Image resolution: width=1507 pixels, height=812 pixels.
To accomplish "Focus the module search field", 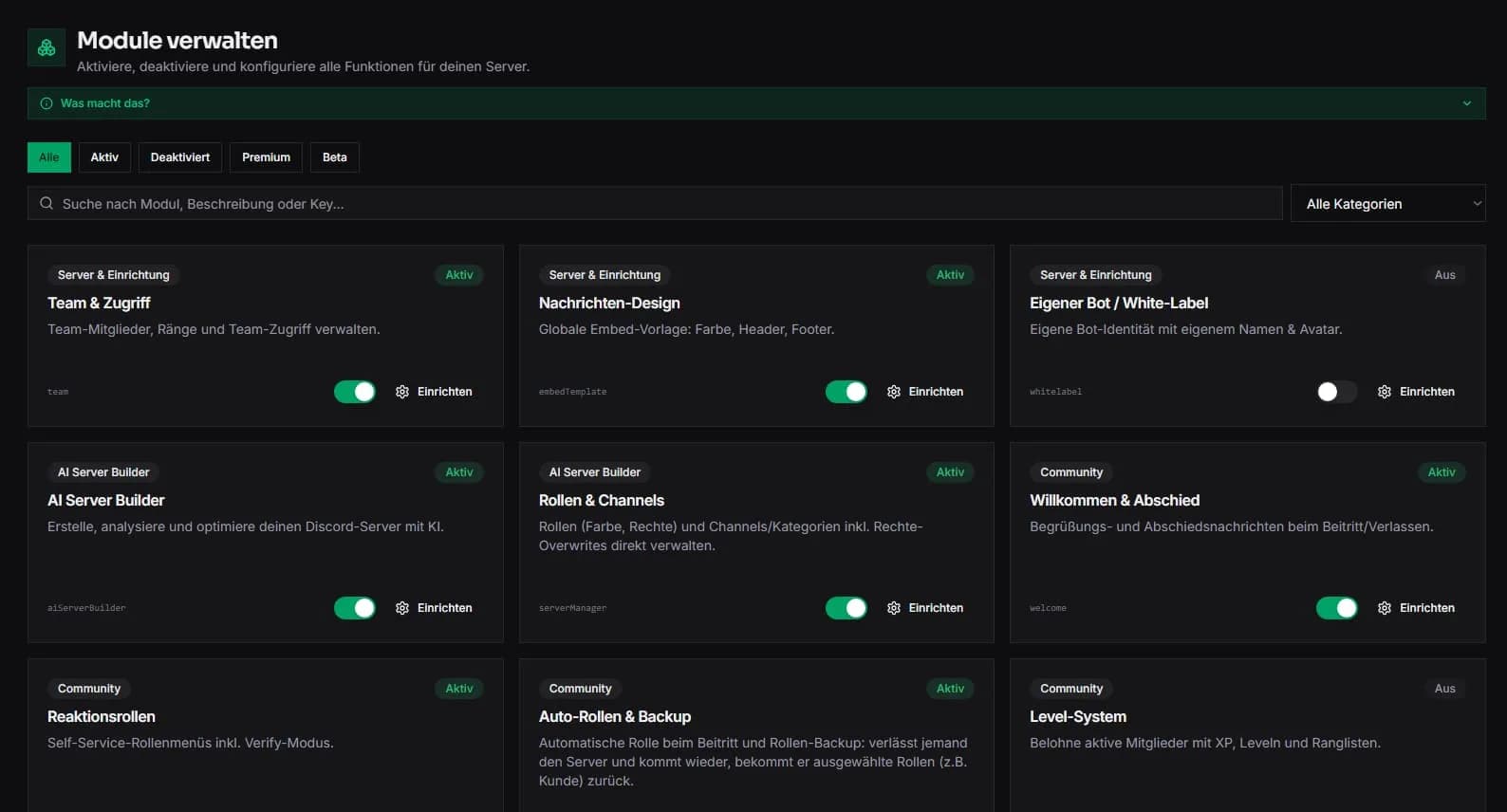I will pyautogui.click(x=655, y=203).
